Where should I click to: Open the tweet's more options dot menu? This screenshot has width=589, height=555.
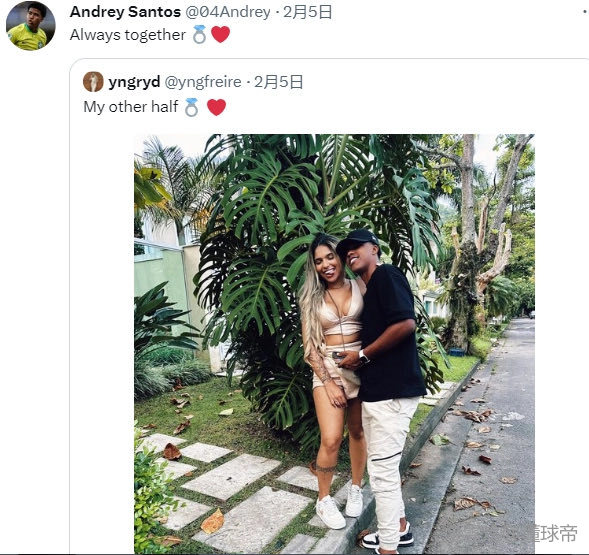[x=584, y=12]
